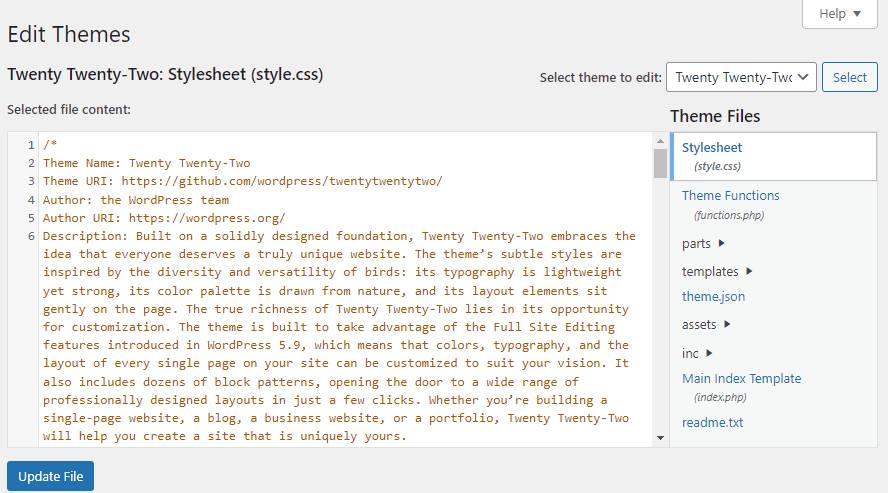Image resolution: width=888 pixels, height=493 pixels.
Task: Click the code editor scrollbar up arrow
Action: point(660,141)
